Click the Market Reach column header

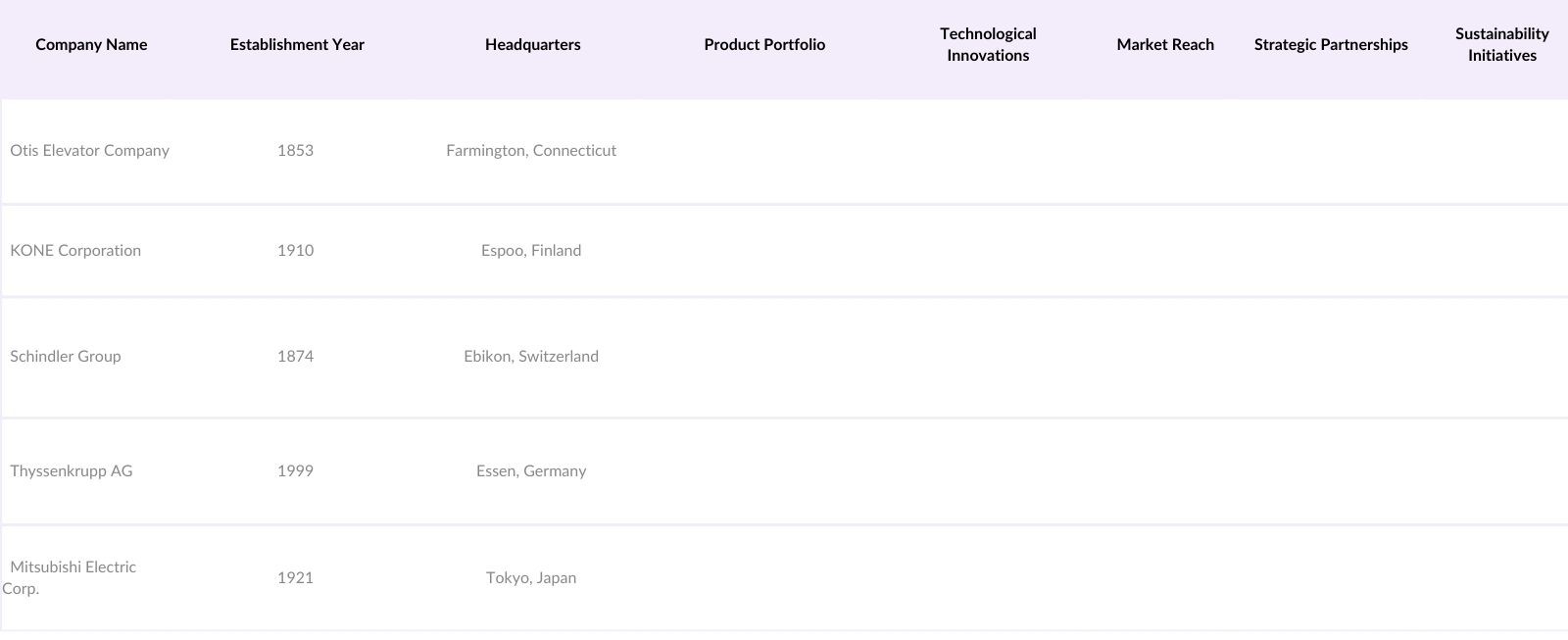point(1165,45)
